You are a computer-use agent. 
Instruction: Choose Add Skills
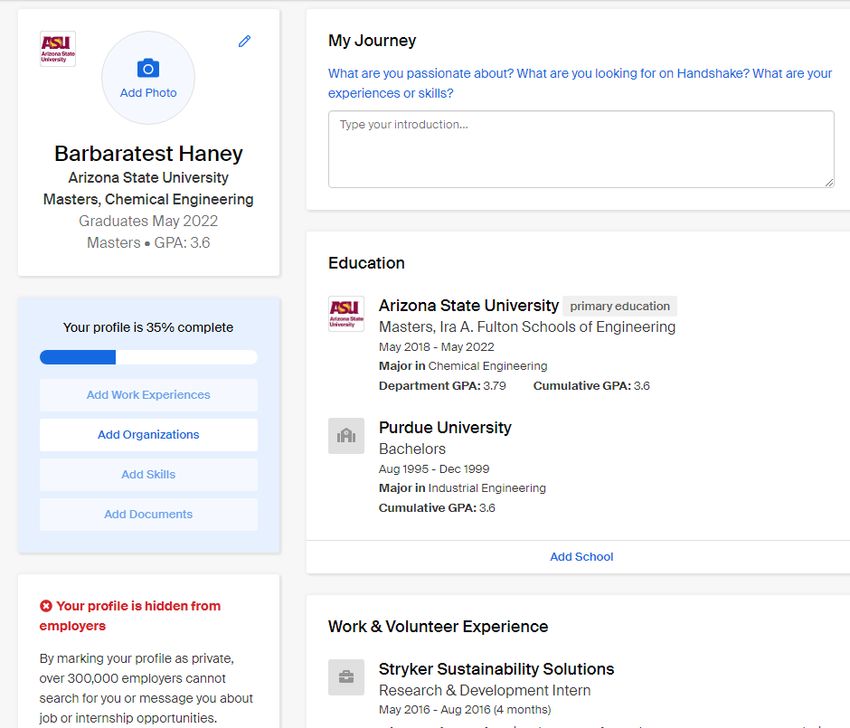[148, 474]
